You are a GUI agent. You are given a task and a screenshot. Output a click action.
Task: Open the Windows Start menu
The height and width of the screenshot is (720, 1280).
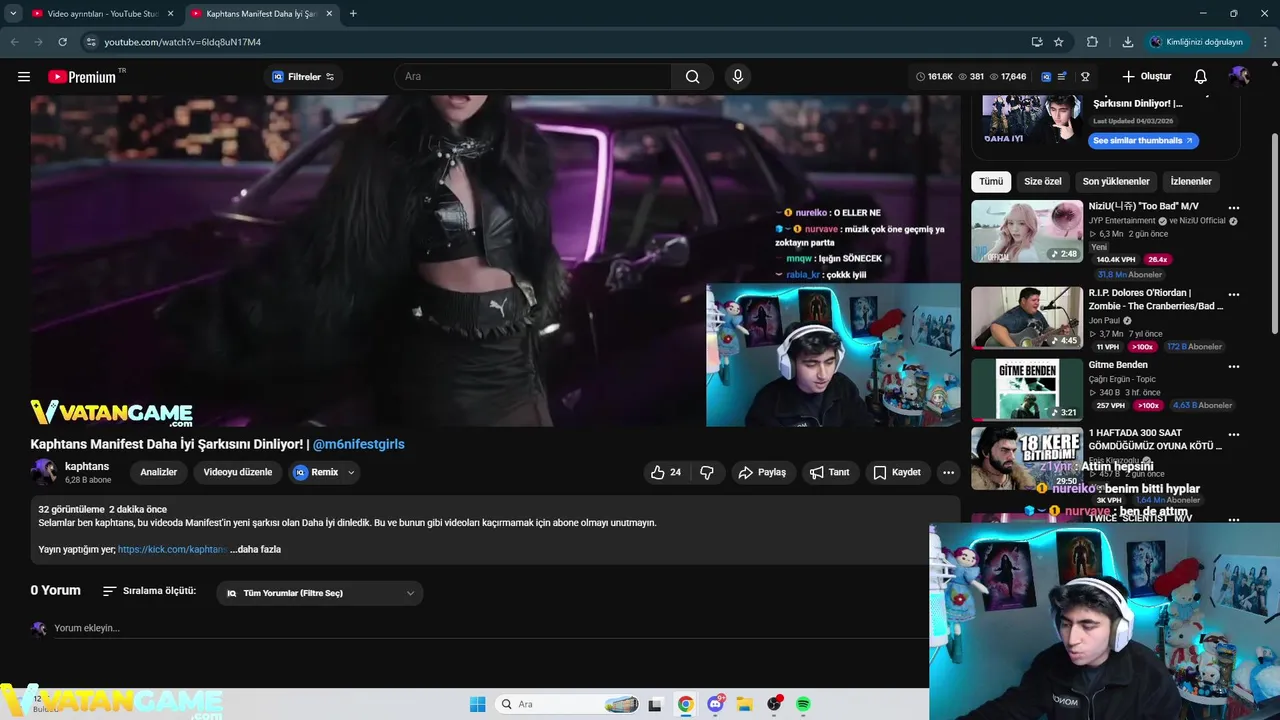pos(478,704)
